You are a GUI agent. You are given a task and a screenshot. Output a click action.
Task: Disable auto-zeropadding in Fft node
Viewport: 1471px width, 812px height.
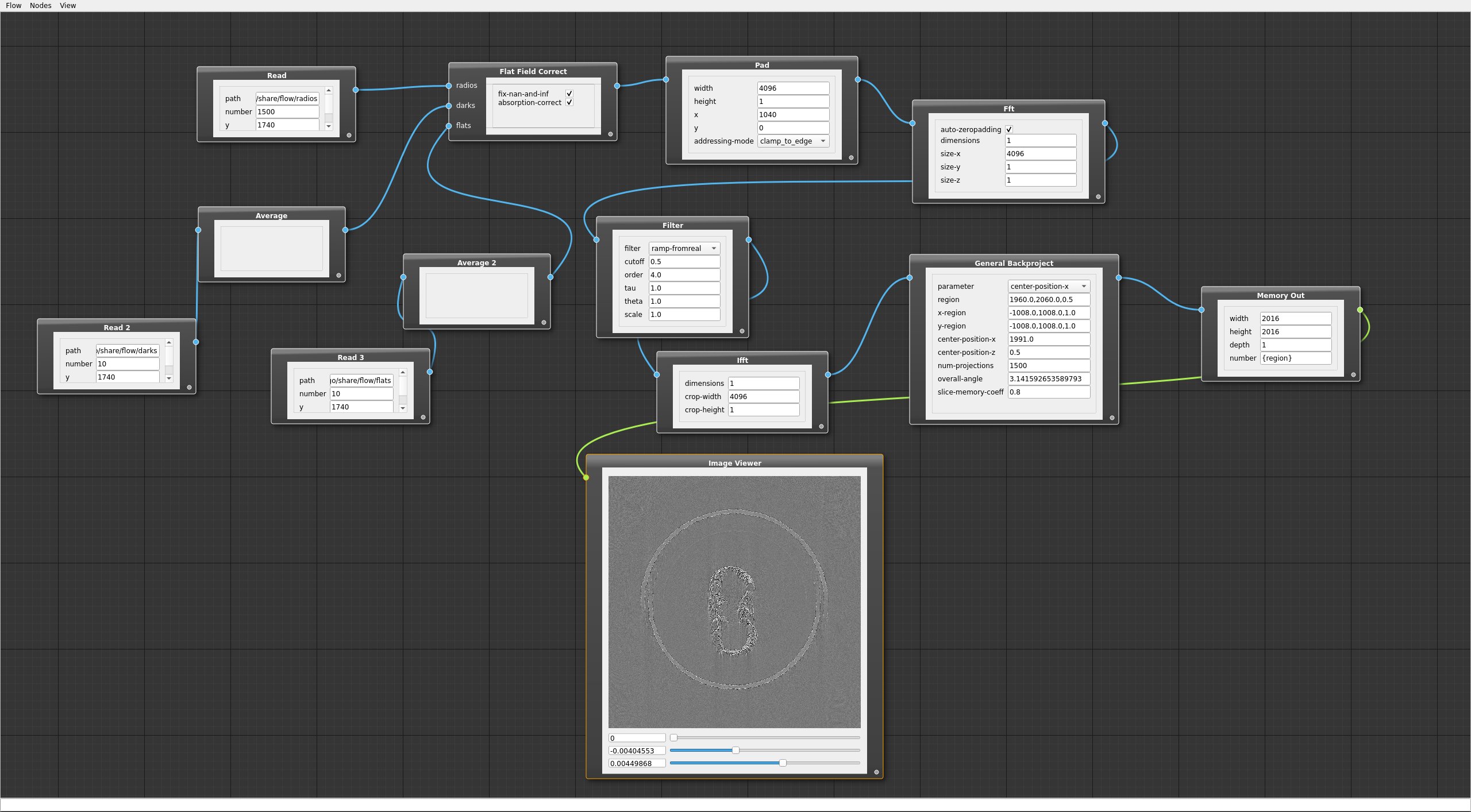[x=1009, y=130]
